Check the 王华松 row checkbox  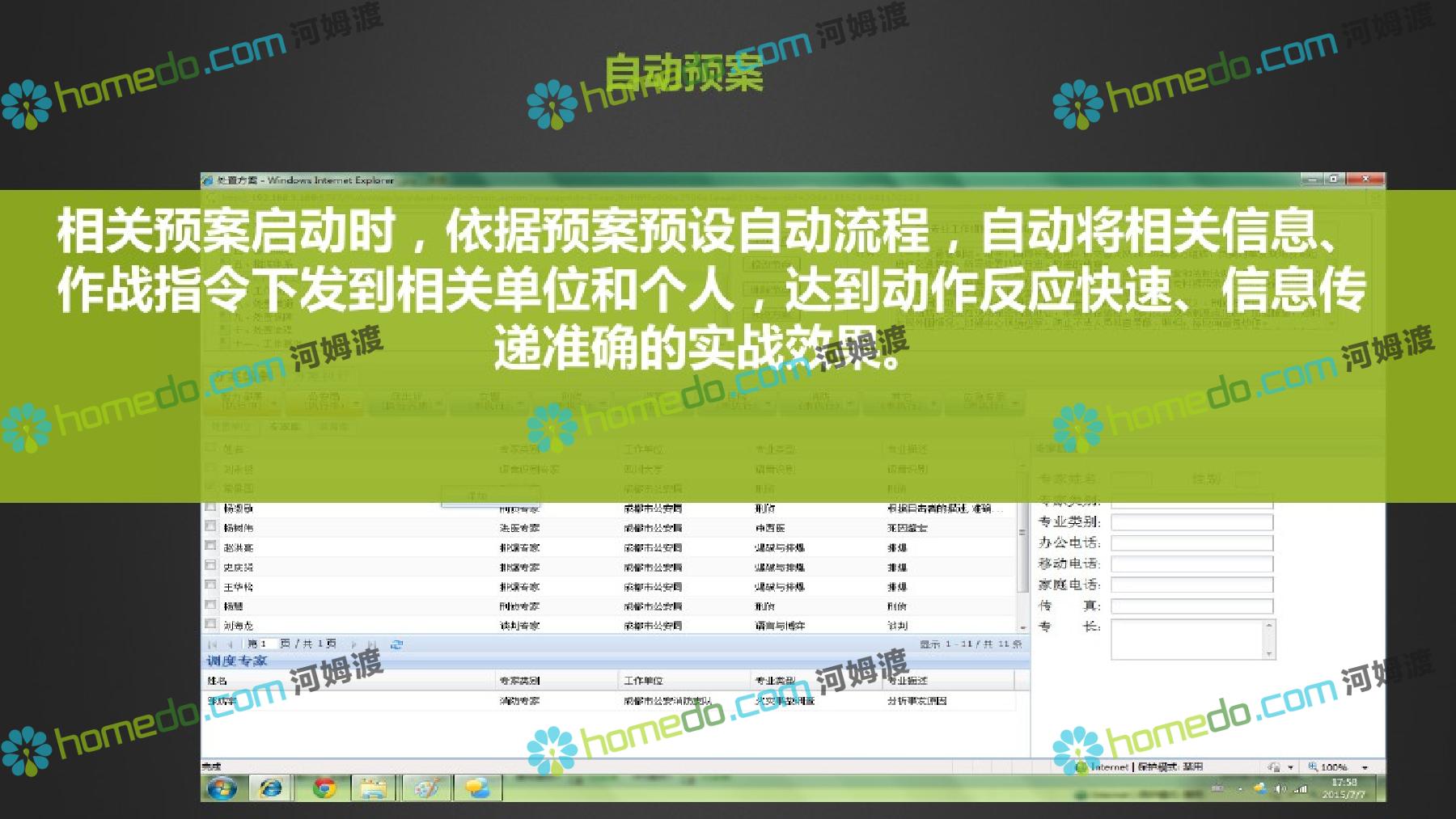211,585
